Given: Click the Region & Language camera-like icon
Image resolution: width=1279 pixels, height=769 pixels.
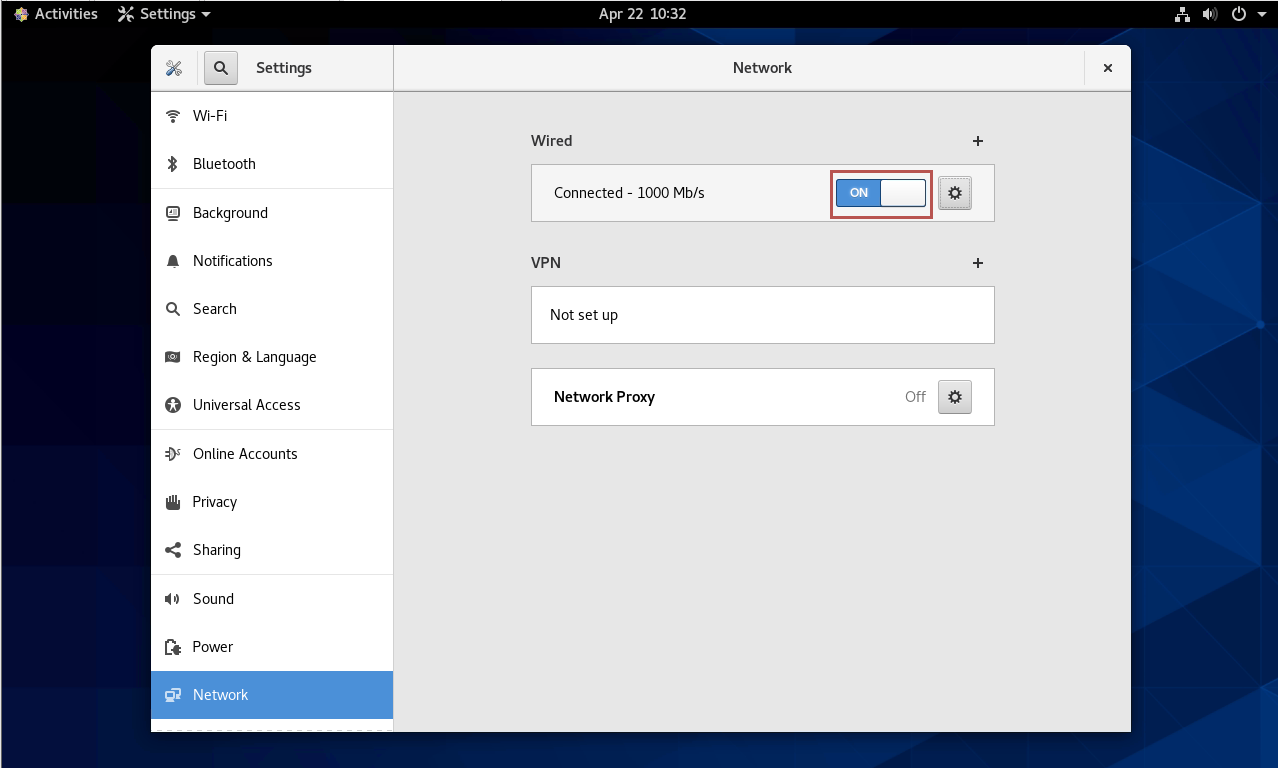Looking at the screenshot, I should (173, 357).
